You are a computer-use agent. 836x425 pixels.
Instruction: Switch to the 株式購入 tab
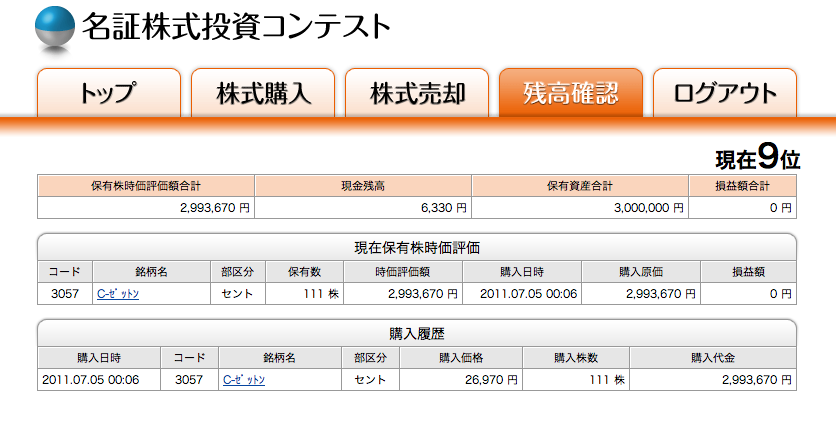pos(263,93)
